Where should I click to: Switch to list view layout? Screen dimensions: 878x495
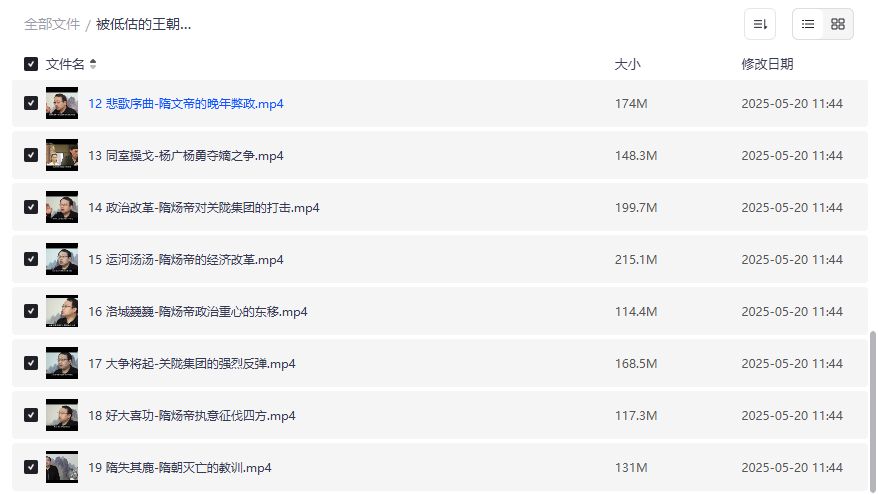[808, 24]
